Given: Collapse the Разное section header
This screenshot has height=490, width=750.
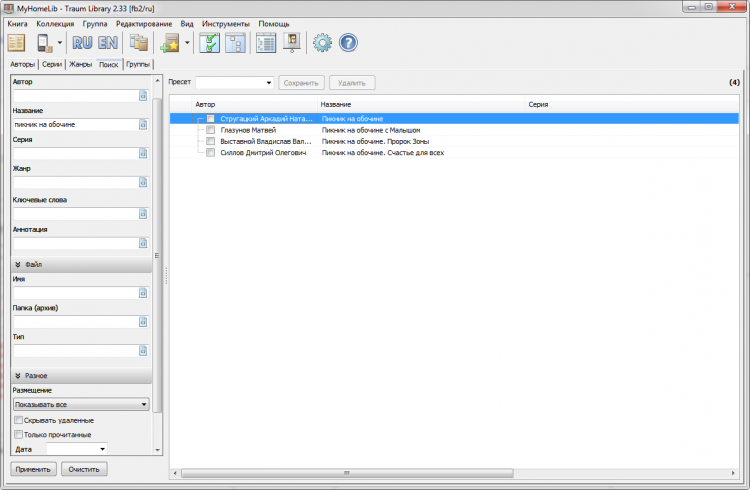Looking at the screenshot, I should coord(81,376).
